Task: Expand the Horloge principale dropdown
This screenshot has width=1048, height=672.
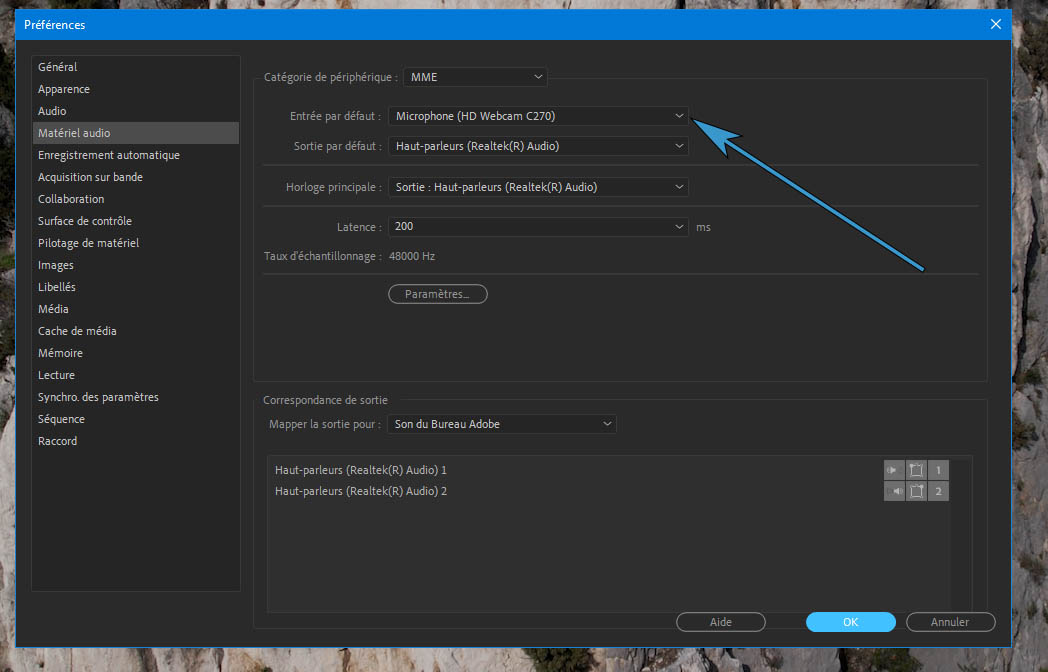Action: point(538,187)
